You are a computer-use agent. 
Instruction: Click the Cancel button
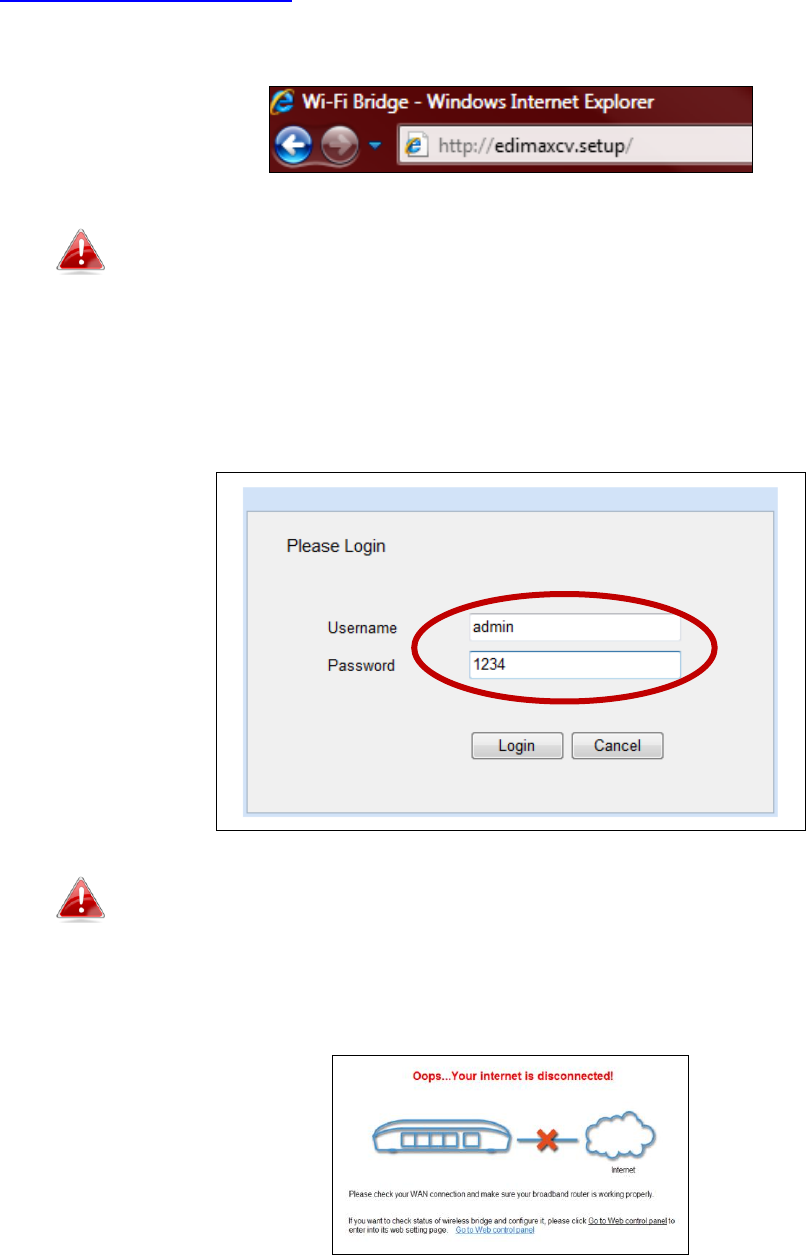point(617,746)
